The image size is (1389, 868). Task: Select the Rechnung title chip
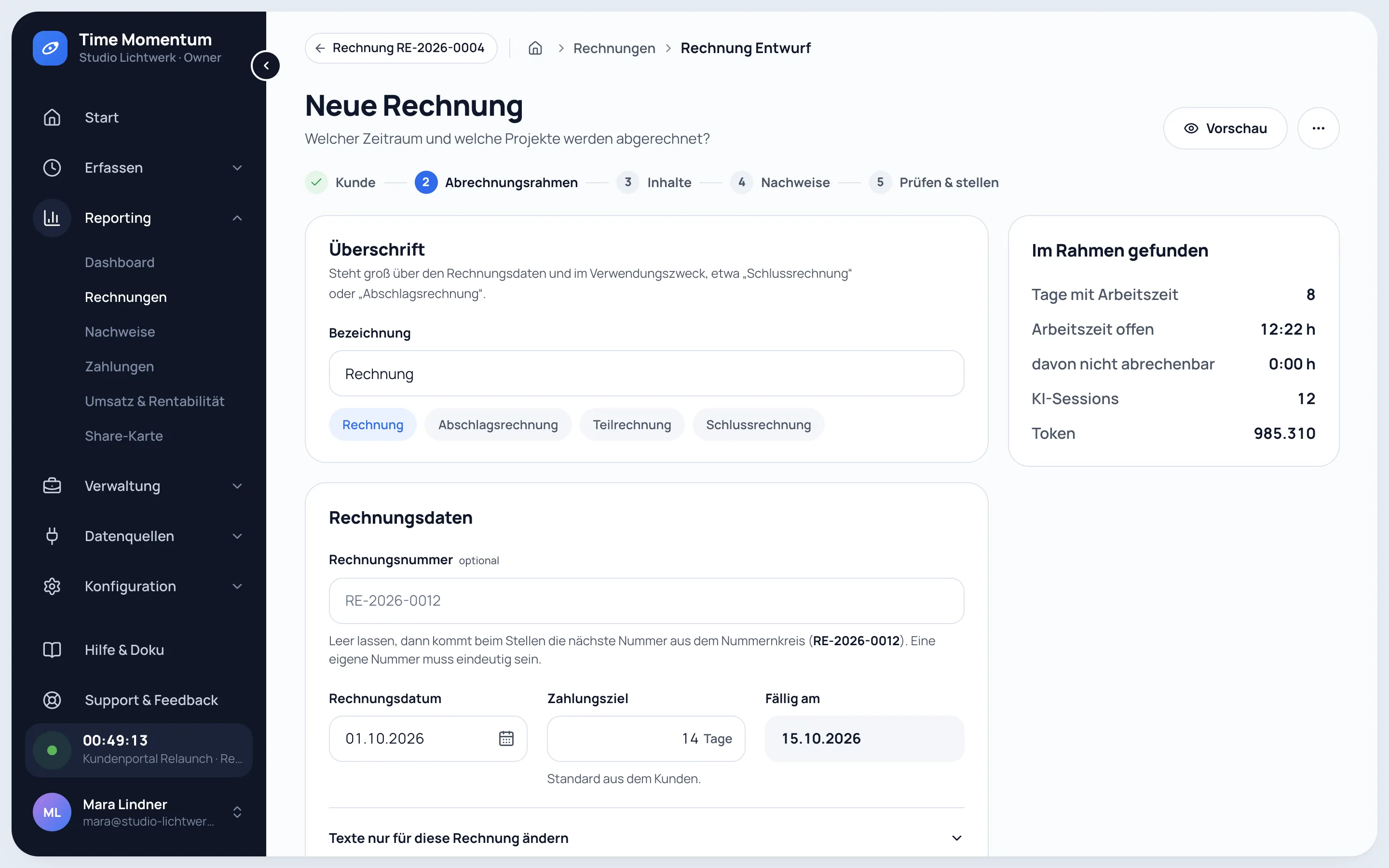(x=372, y=425)
